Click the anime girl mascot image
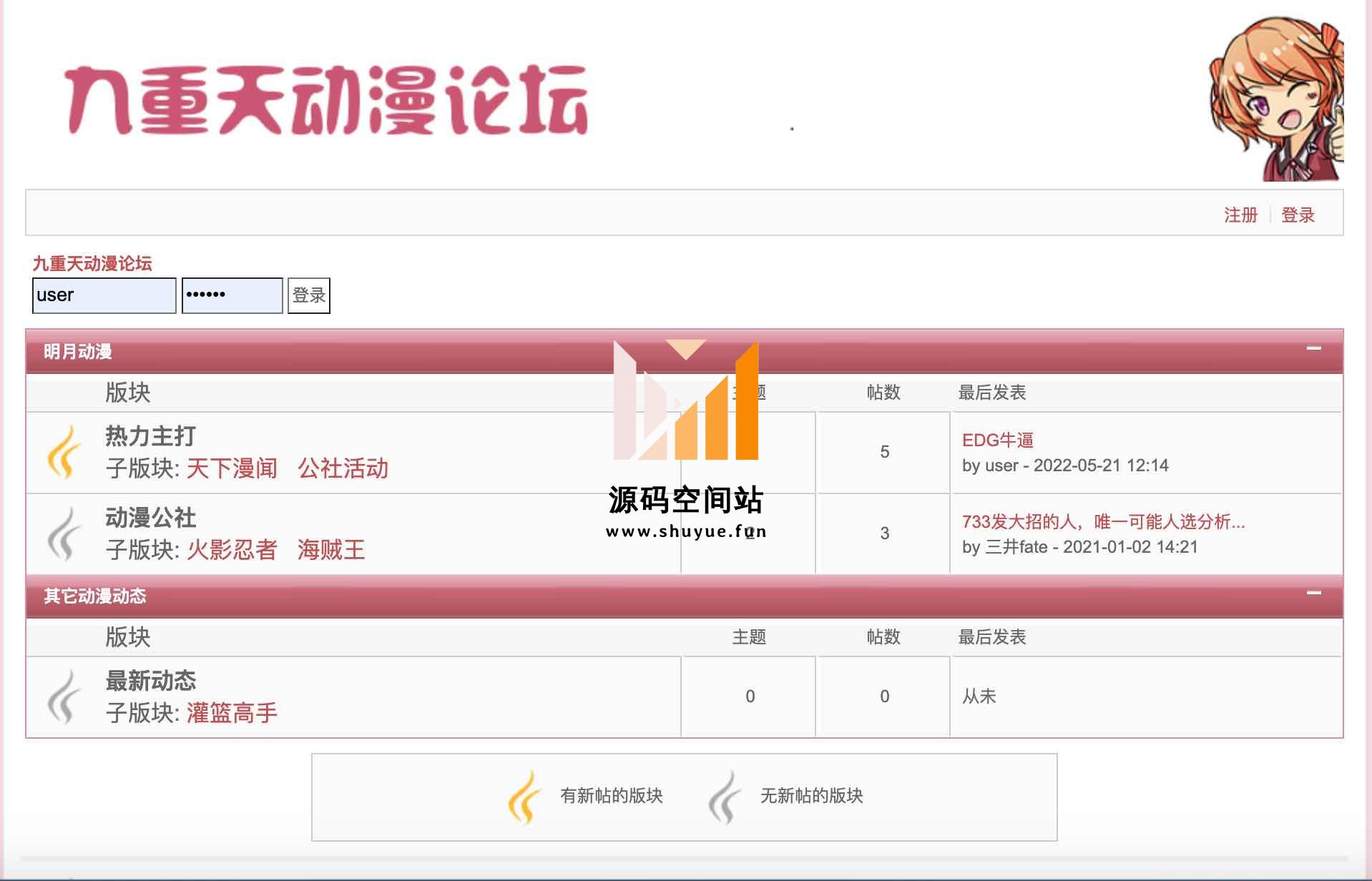Image resolution: width=1372 pixels, height=881 pixels. coord(1275,99)
